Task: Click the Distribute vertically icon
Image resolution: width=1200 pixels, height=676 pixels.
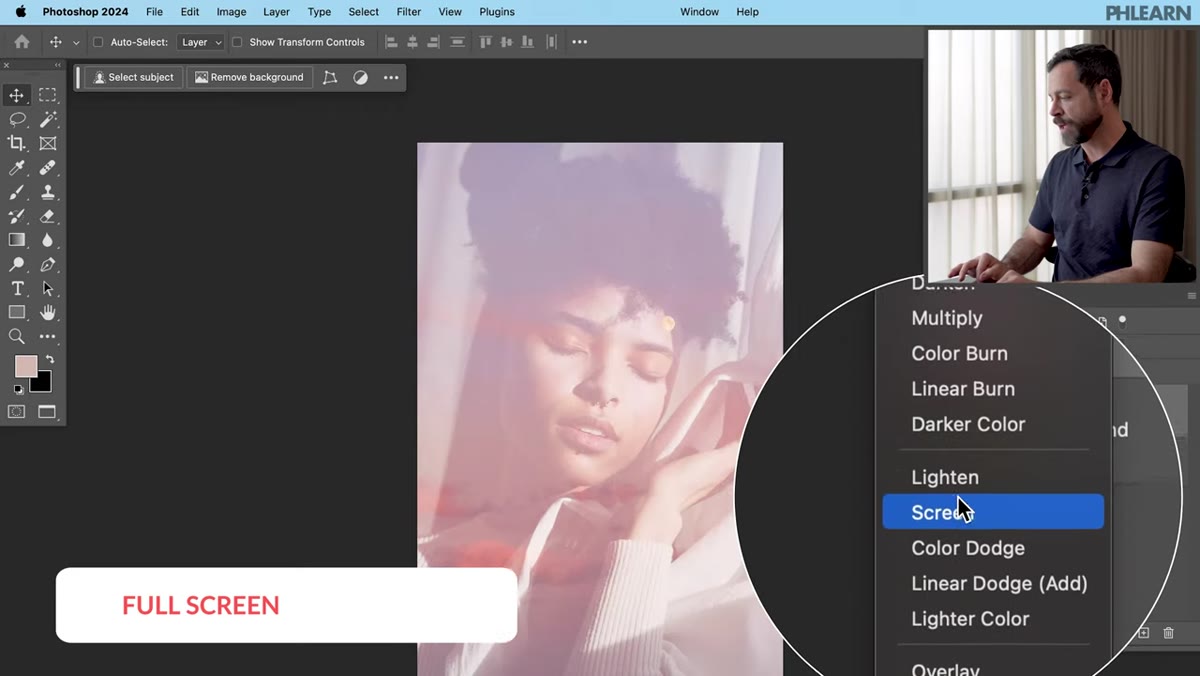Action: [x=458, y=42]
